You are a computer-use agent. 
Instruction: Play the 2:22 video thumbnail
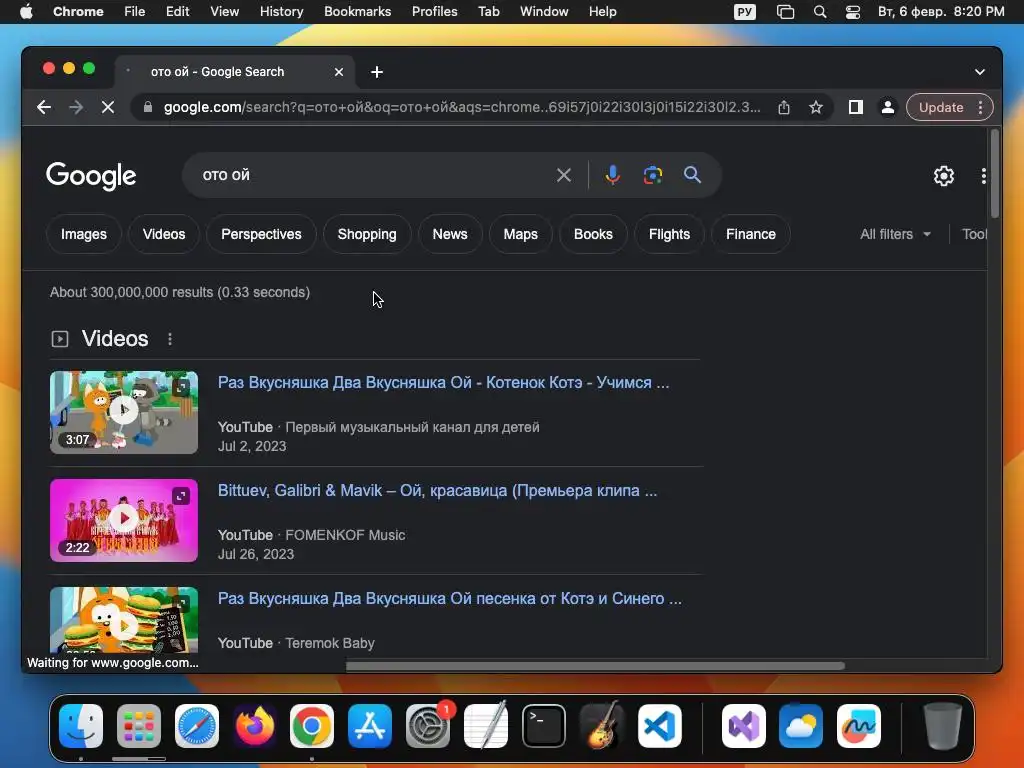pyautogui.click(x=123, y=520)
